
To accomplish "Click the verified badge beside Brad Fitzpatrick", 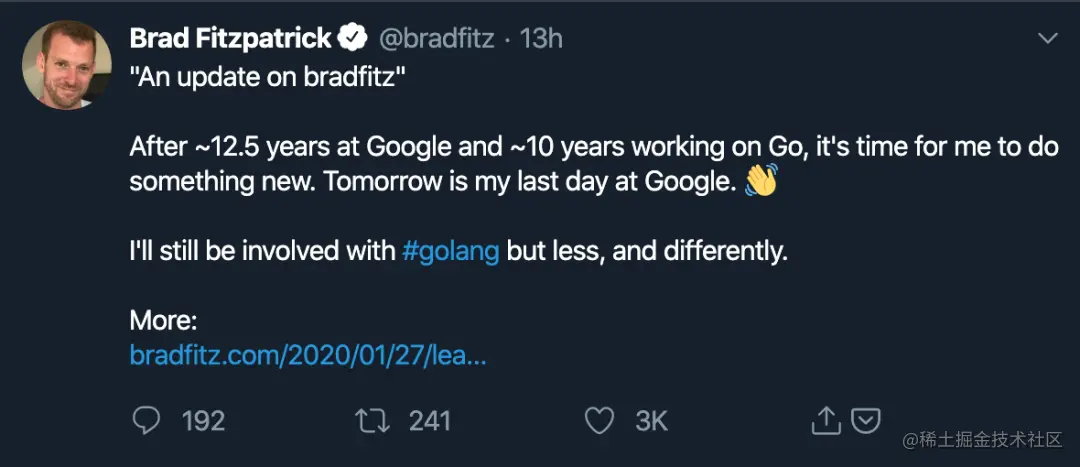I will tap(352, 39).
